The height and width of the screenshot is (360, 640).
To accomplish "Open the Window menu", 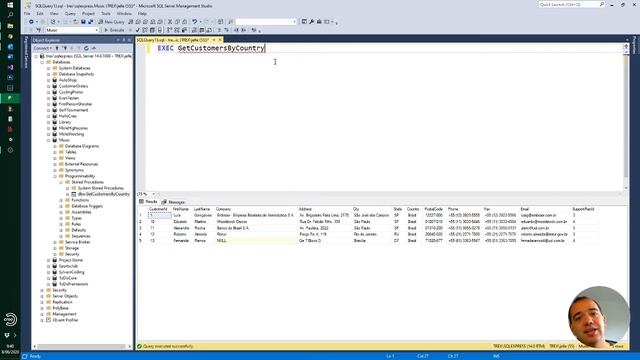I will [124, 13].
